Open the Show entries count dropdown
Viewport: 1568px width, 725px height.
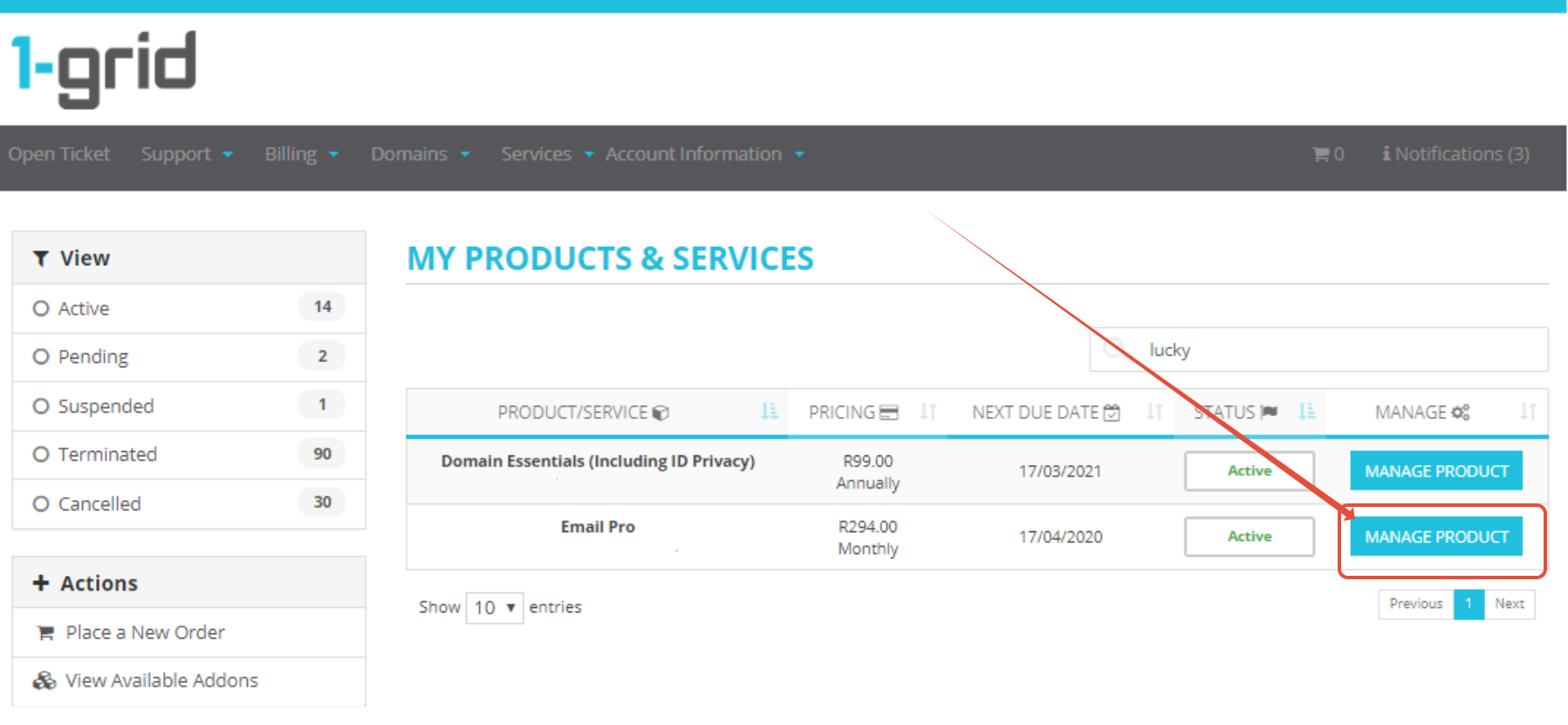(x=494, y=607)
